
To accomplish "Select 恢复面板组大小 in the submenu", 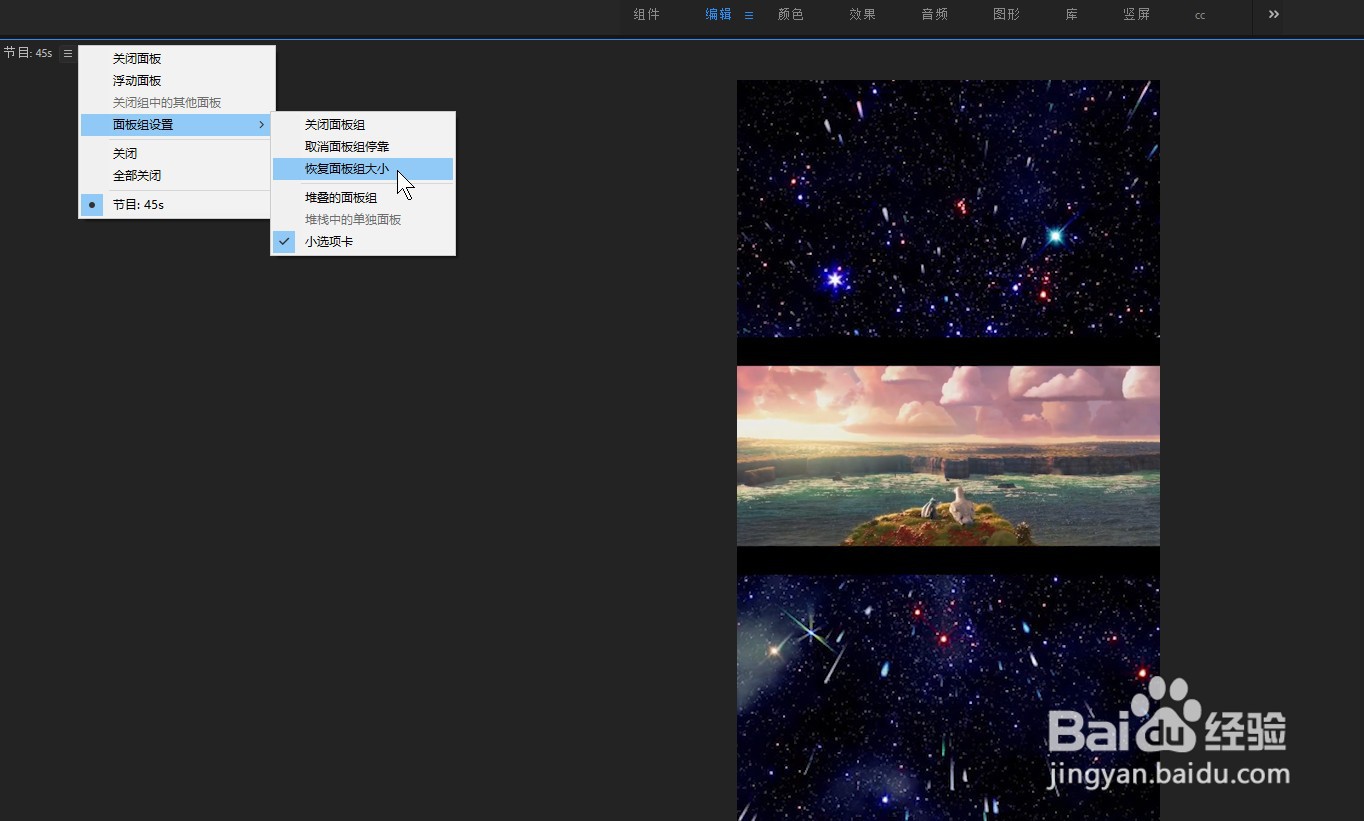I will click(363, 169).
